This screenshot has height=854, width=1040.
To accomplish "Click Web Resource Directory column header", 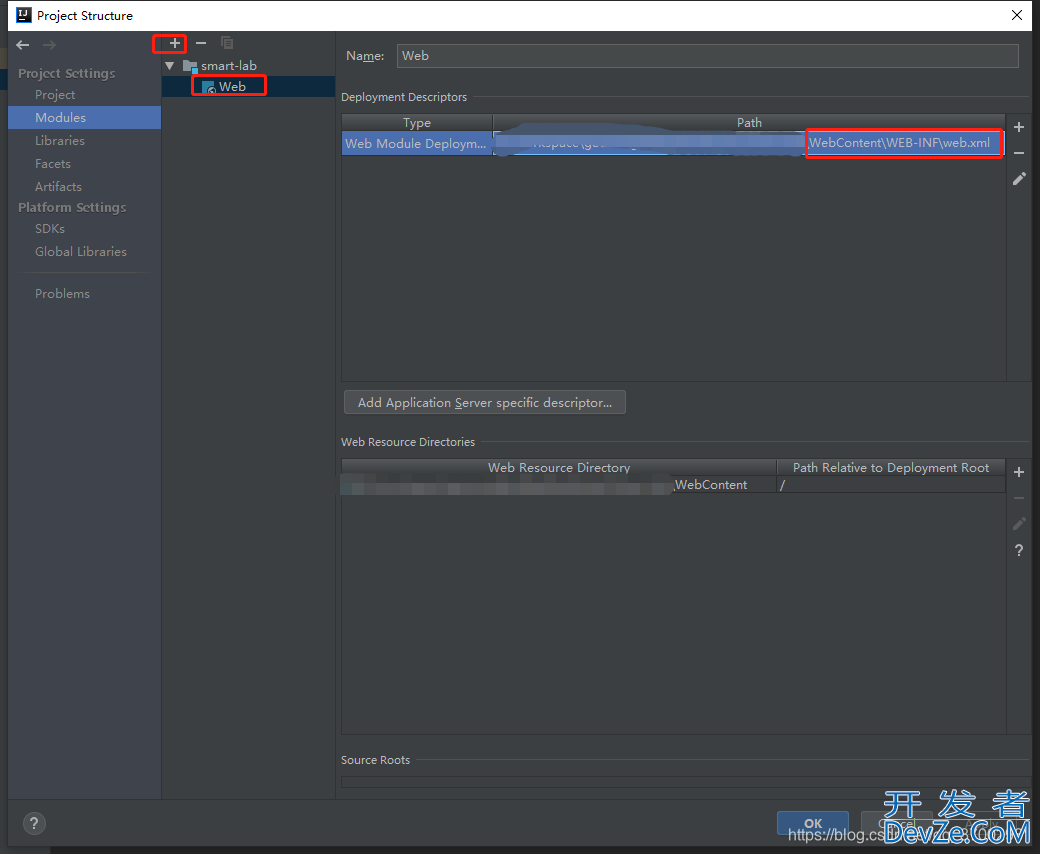I will [558, 467].
